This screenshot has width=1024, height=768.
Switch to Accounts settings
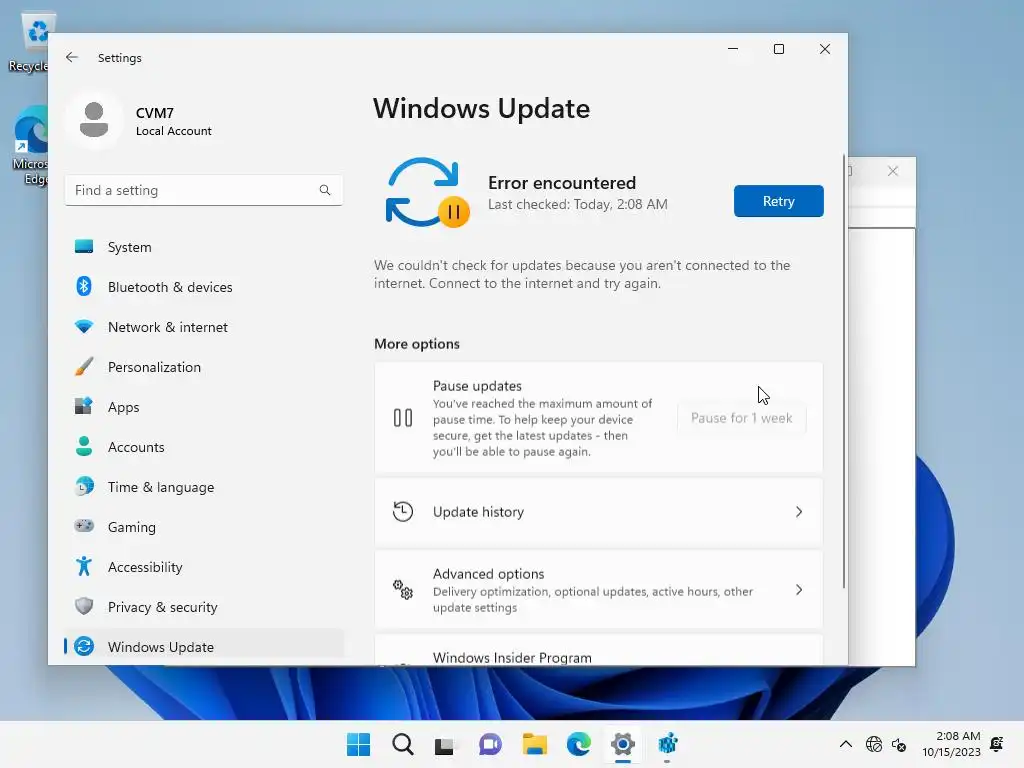click(x=204, y=447)
